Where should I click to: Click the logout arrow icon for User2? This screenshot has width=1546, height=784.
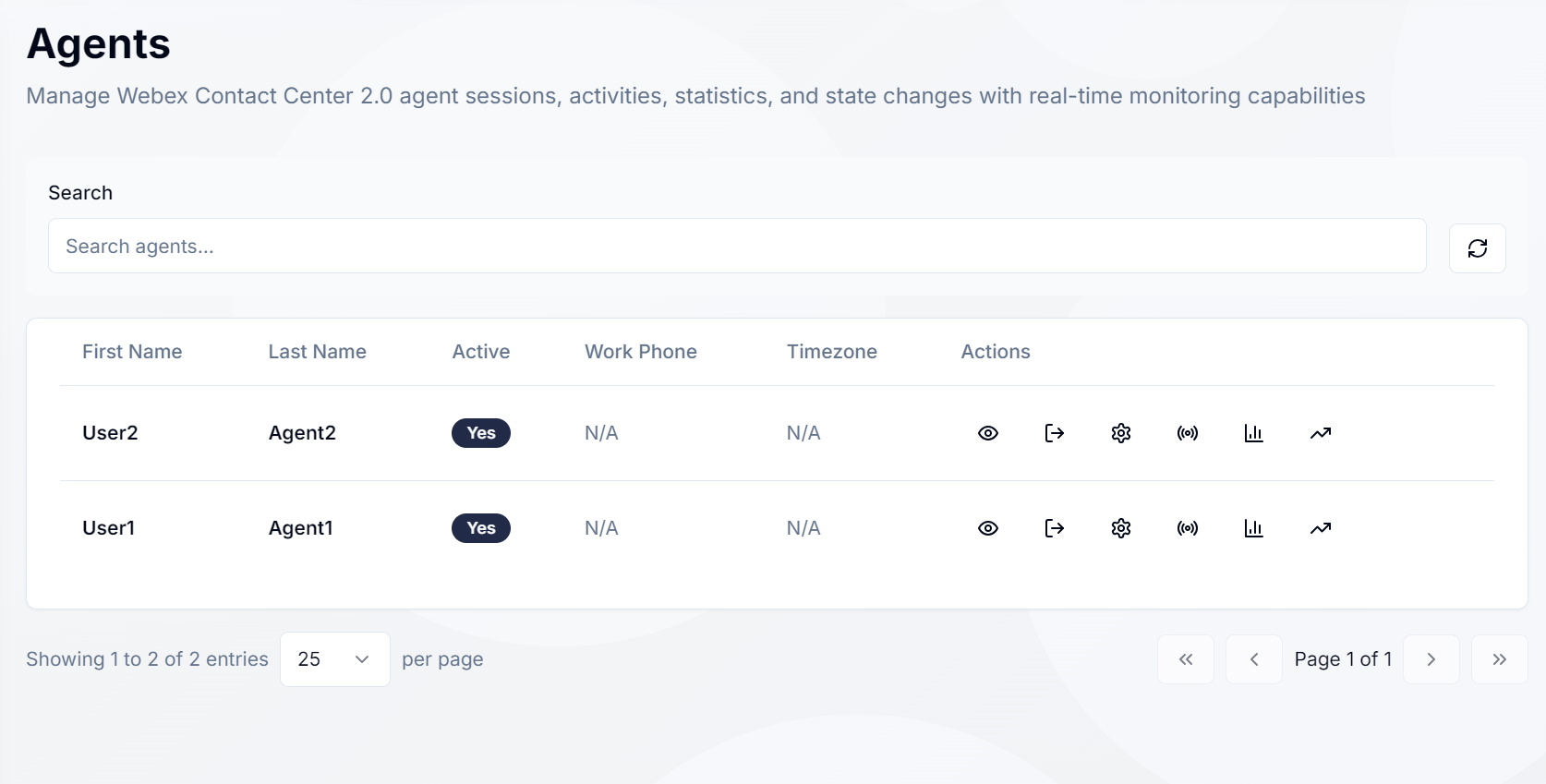pyautogui.click(x=1054, y=433)
